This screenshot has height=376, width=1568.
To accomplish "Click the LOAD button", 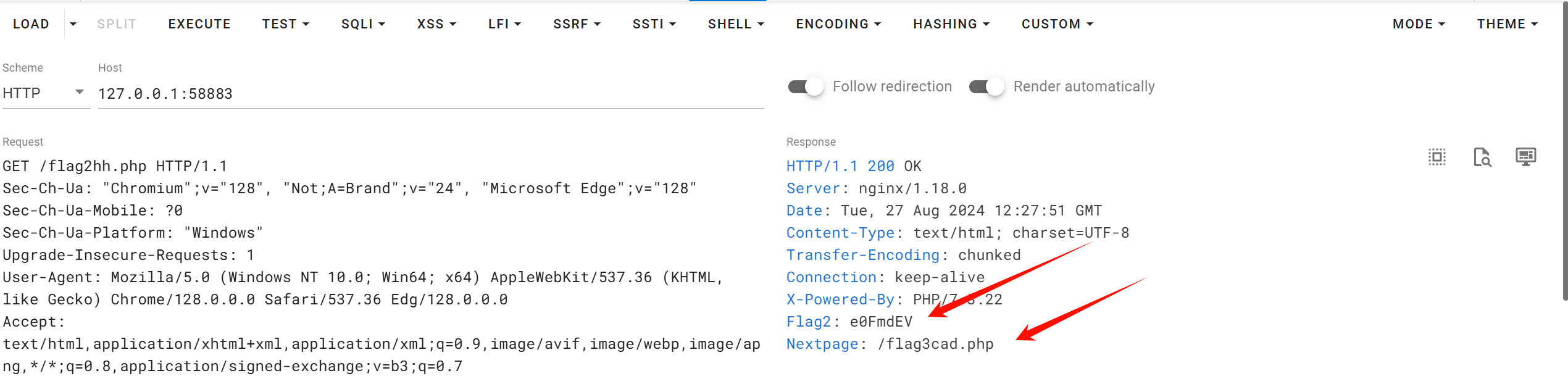I will [31, 23].
